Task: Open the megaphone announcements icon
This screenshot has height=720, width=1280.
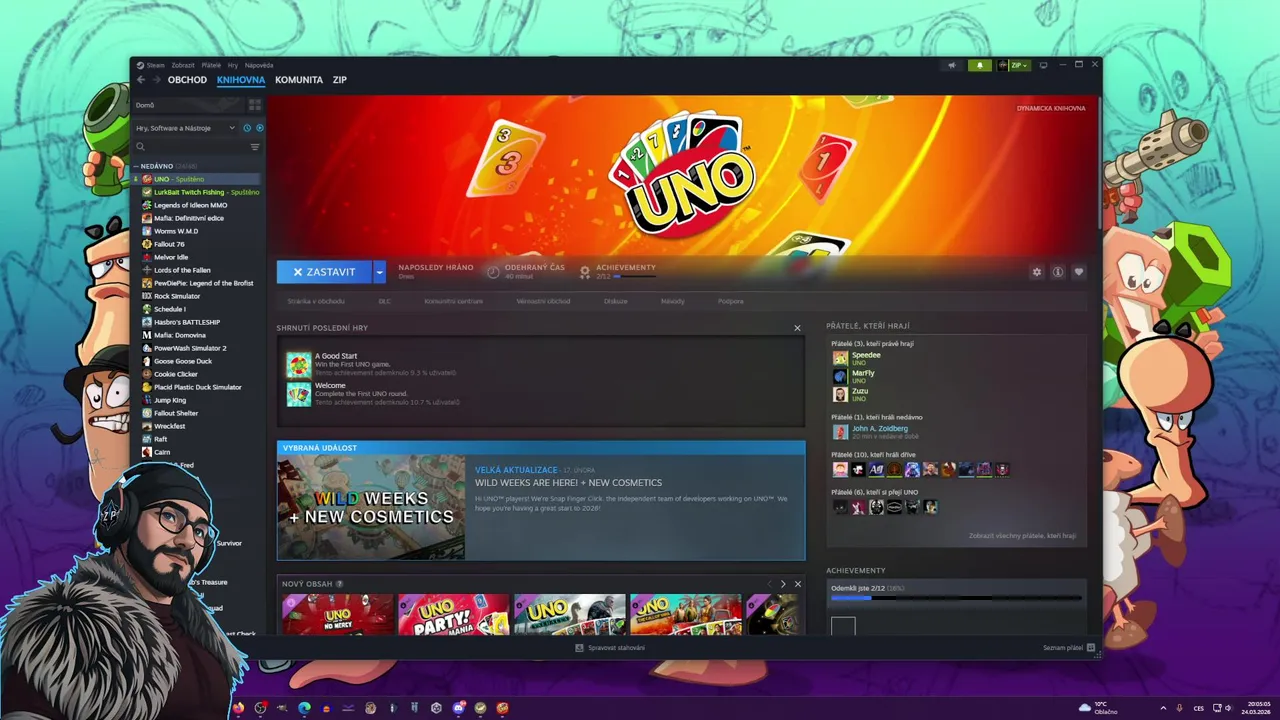Action: (x=952, y=65)
